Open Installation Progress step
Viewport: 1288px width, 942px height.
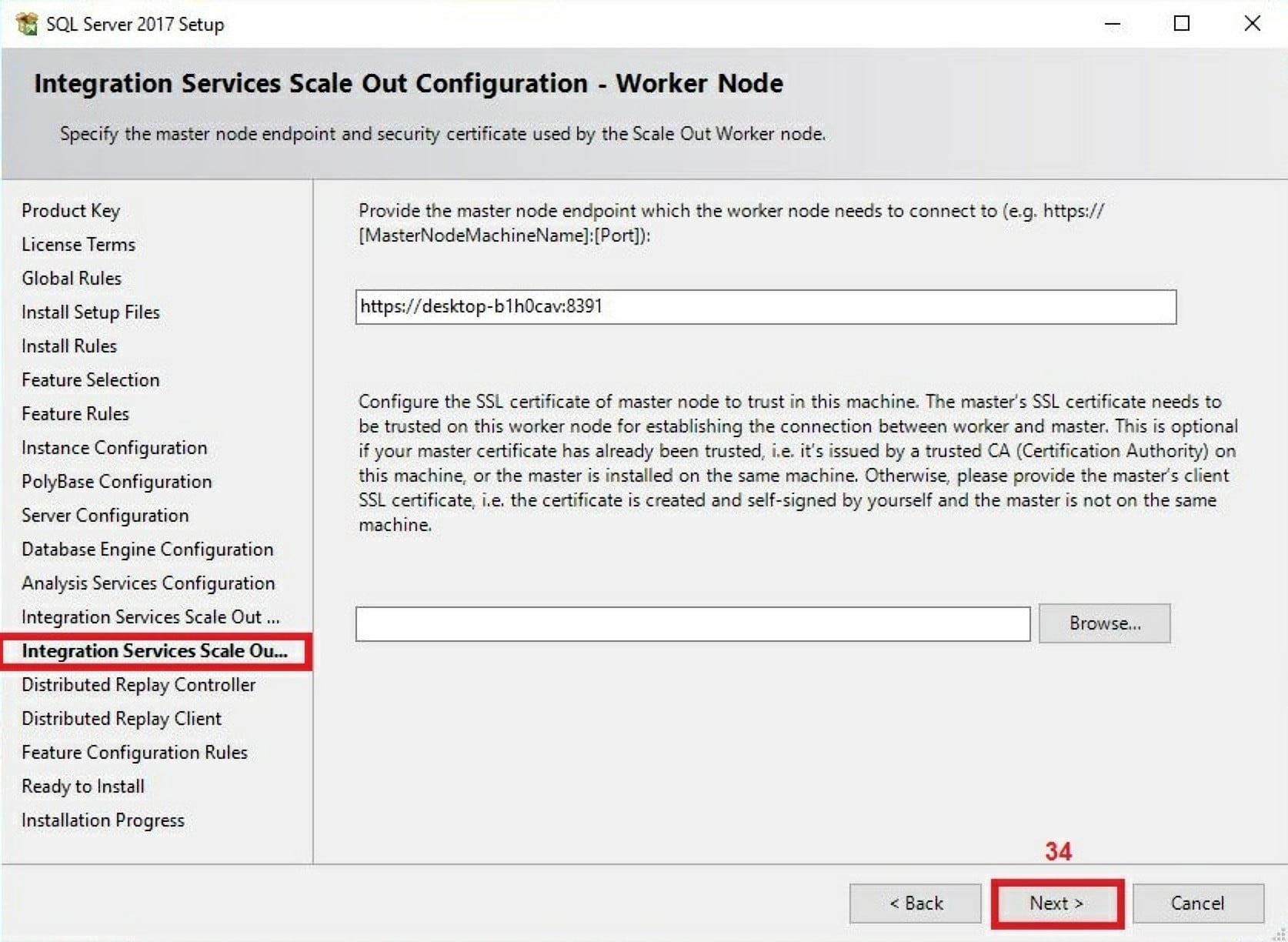[x=103, y=820]
